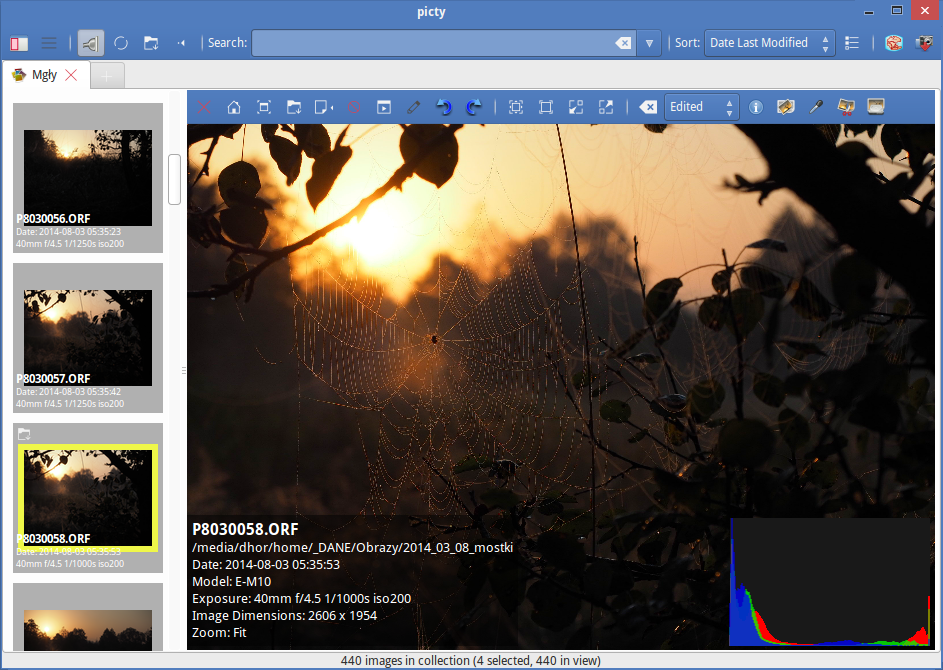The width and height of the screenshot is (943, 670).
Task: Click the pencil edit icon
Action: pyautogui.click(x=413, y=107)
